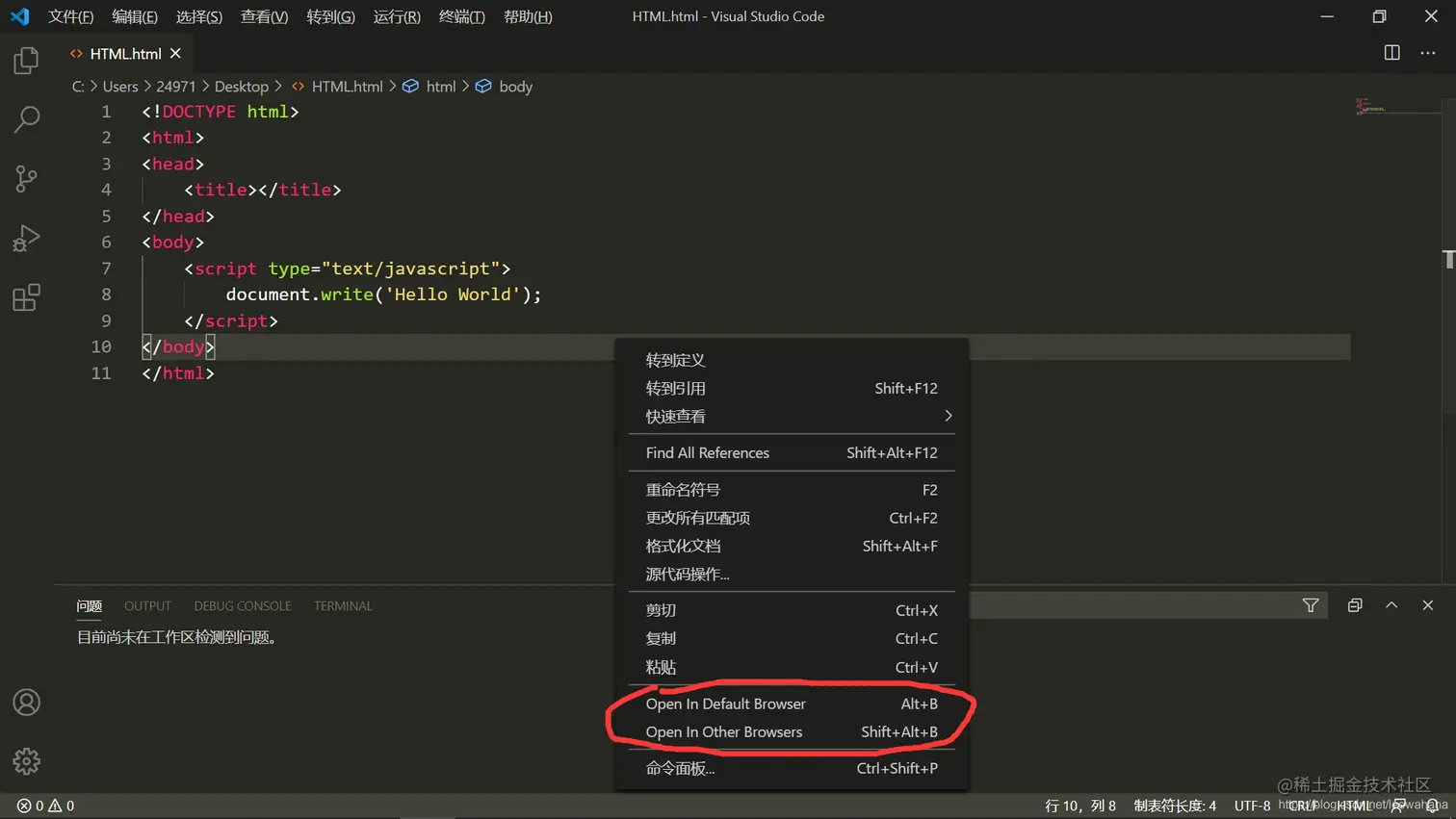The image size is (1456, 819).
Task: Click the Users breadcrumb segment
Action: 120,87
